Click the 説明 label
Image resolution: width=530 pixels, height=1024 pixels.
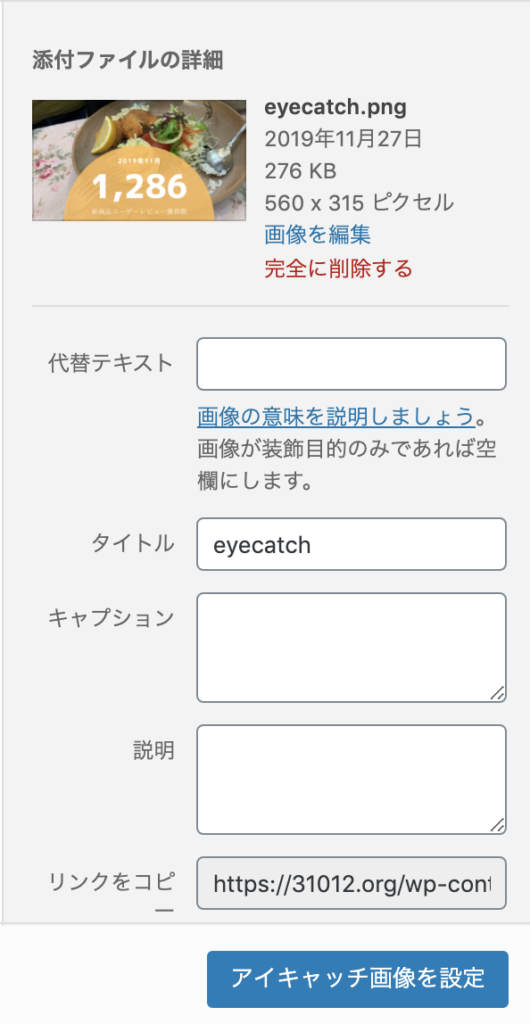tap(153, 750)
